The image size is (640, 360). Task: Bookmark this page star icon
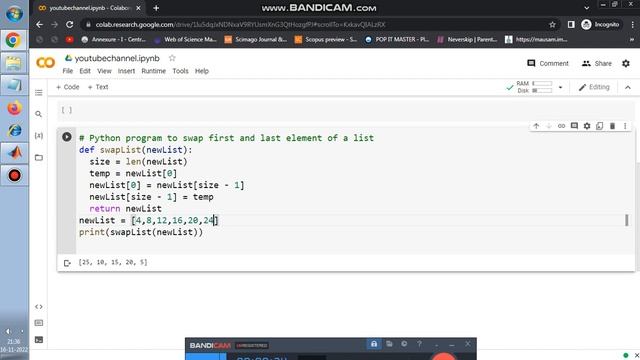552,24
